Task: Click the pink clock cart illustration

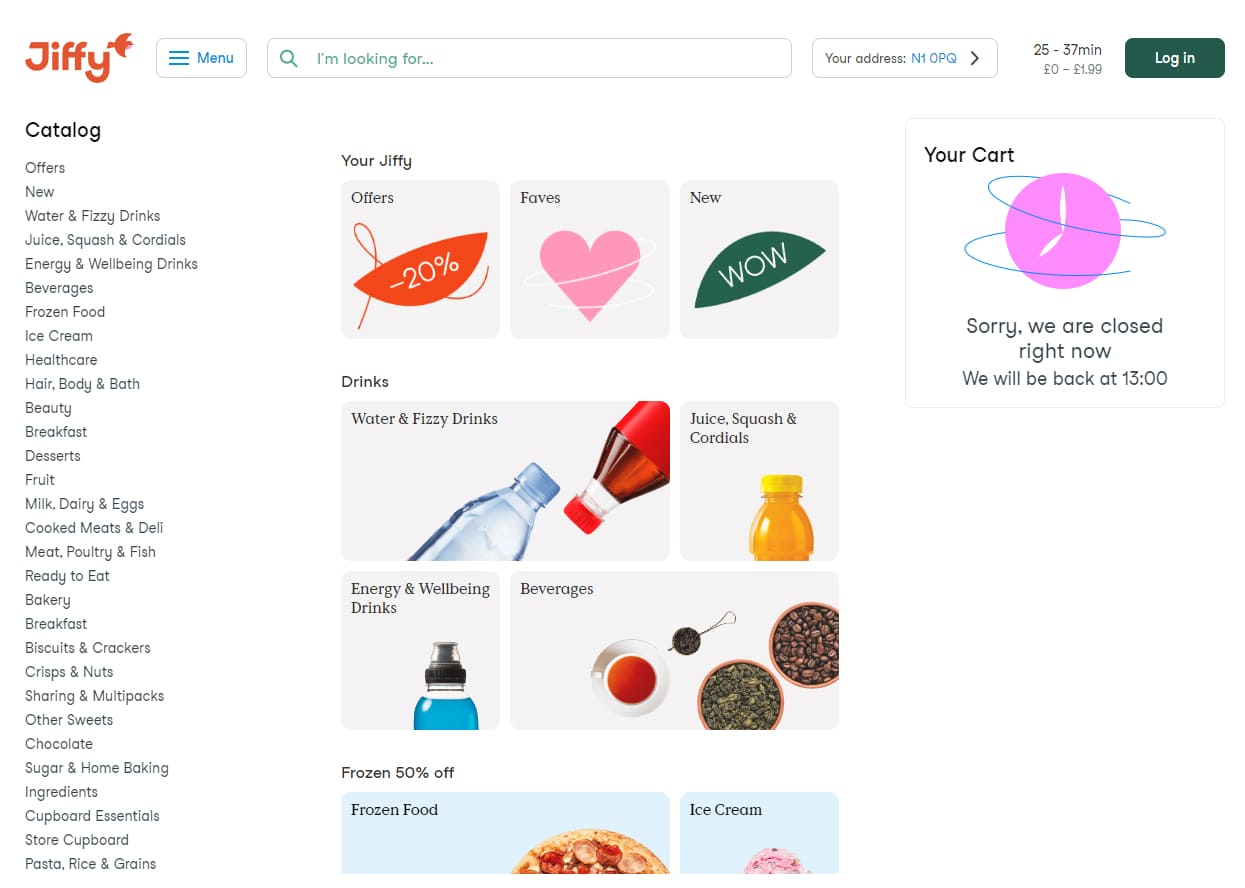Action: (1063, 231)
